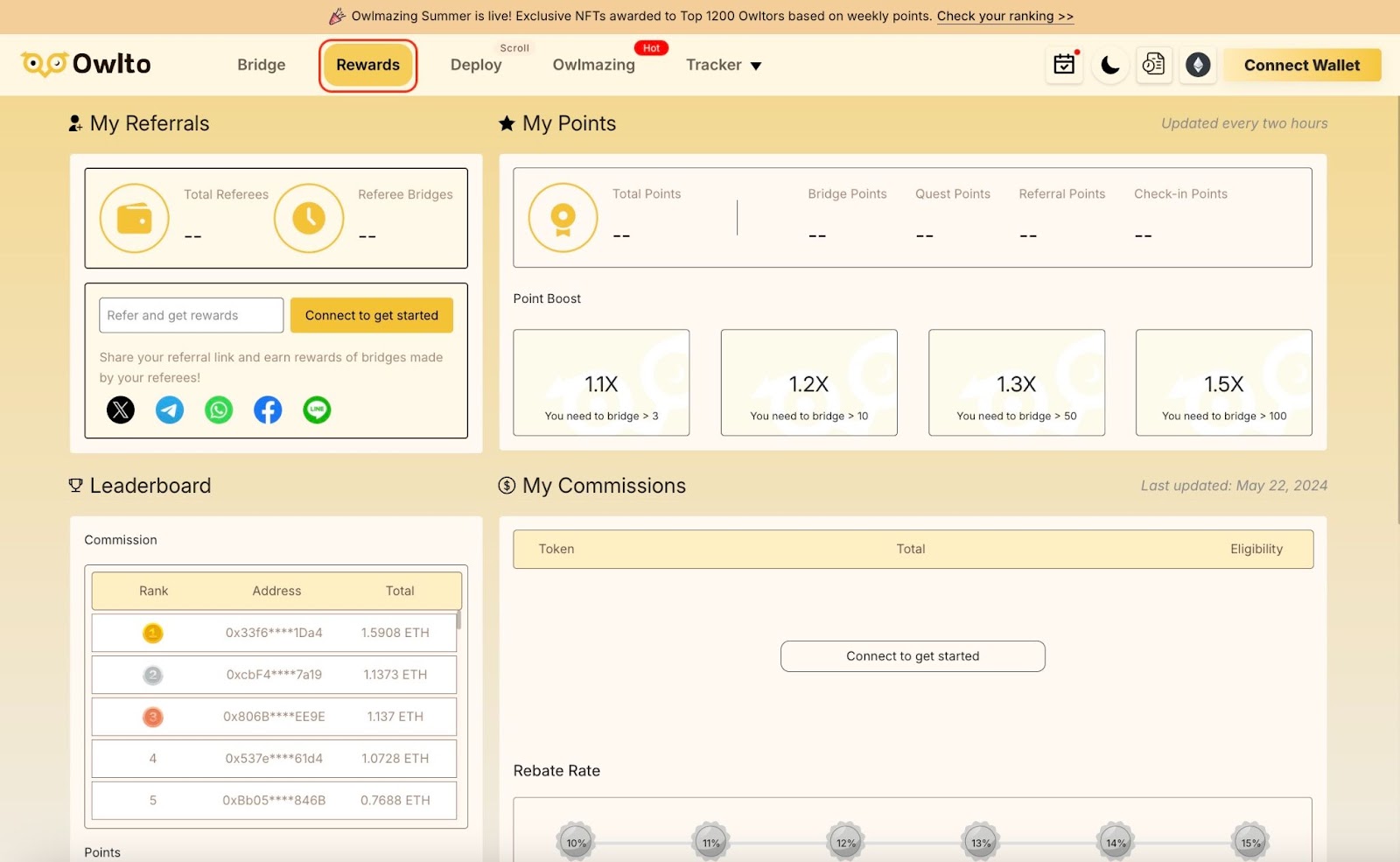Toggle dark mode moon icon
1400x862 pixels.
pyautogui.click(x=1109, y=65)
